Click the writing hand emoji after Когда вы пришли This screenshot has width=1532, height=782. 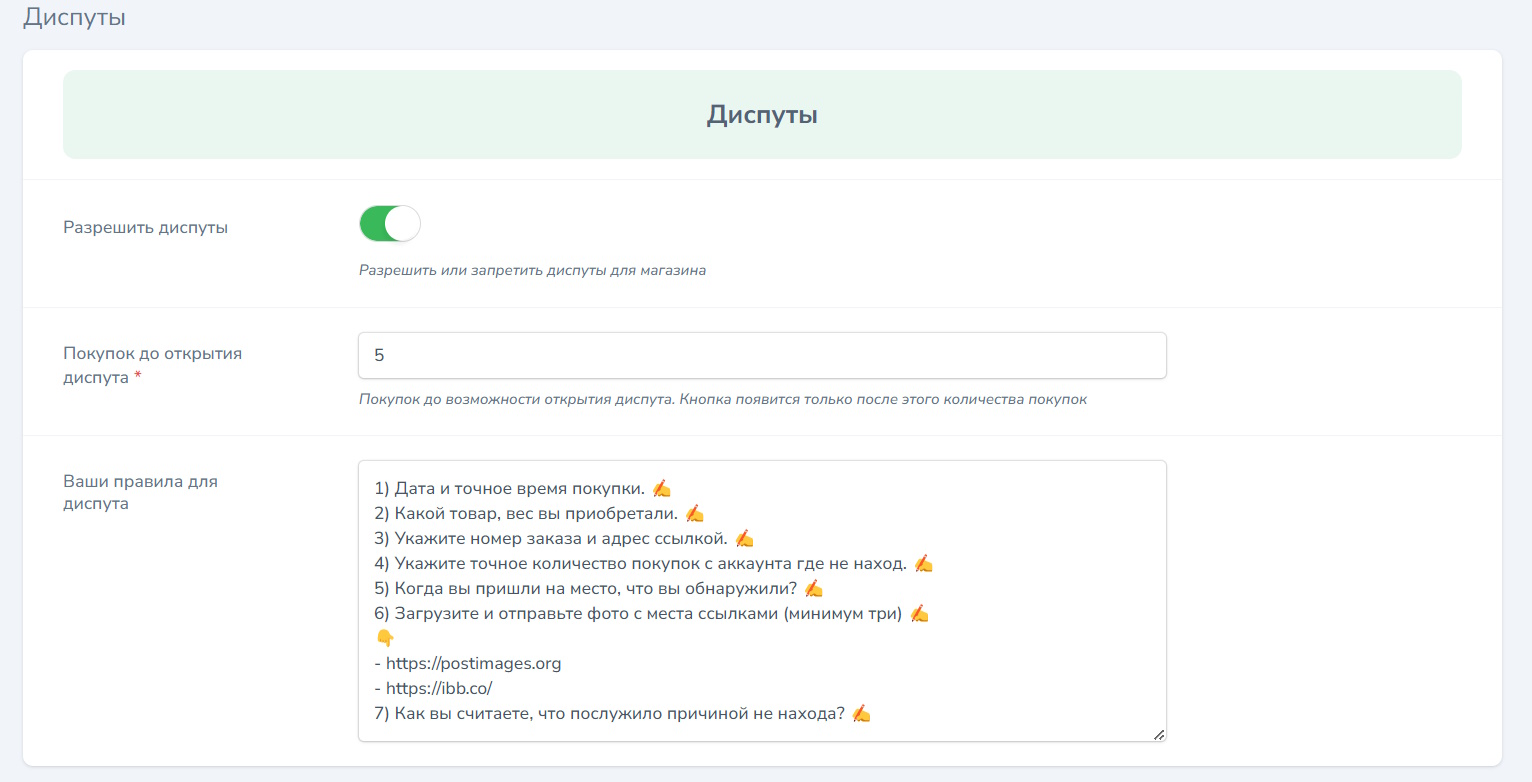pos(813,589)
